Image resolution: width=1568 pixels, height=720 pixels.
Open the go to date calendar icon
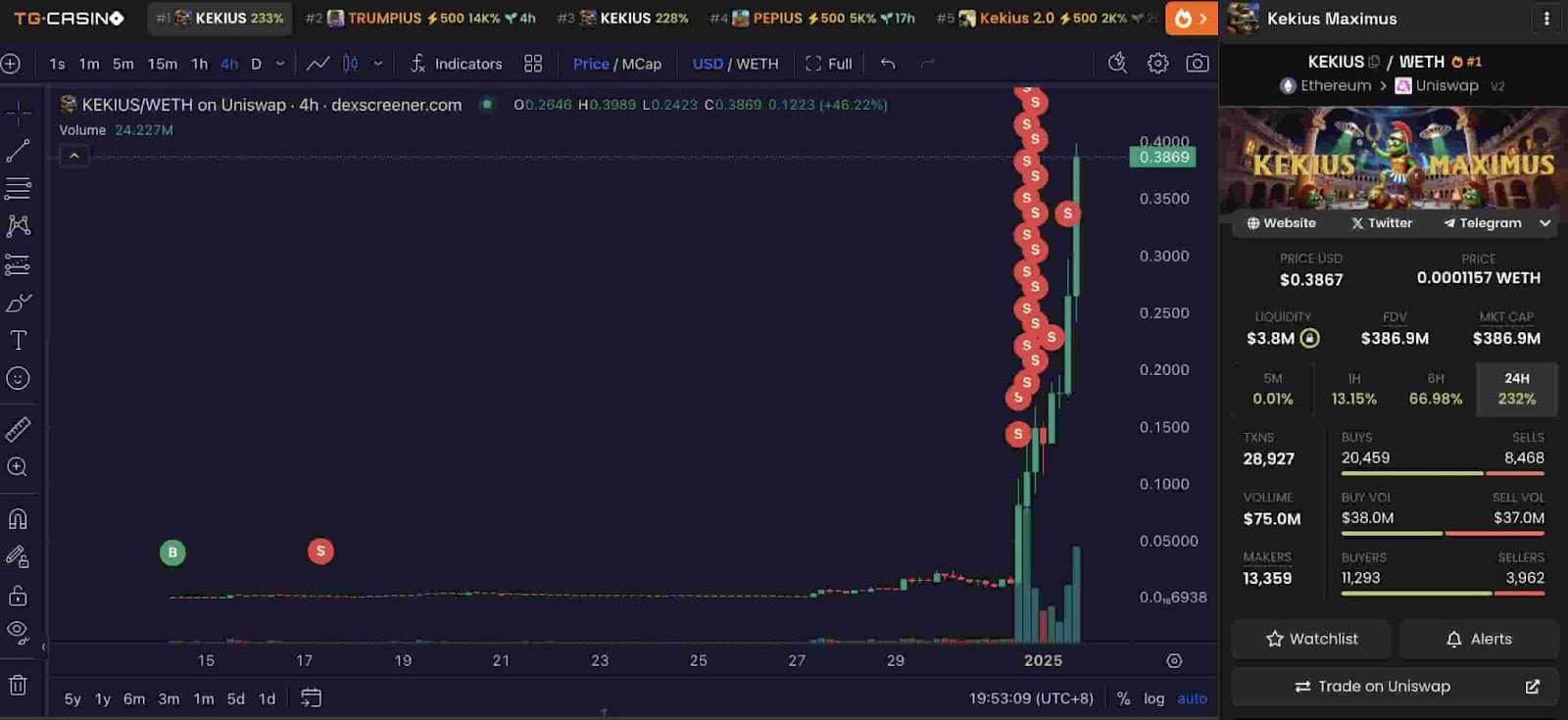[311, 698]
